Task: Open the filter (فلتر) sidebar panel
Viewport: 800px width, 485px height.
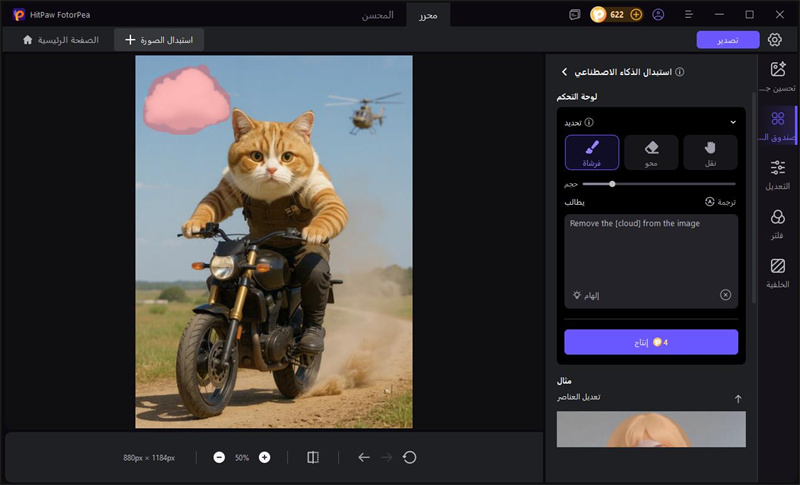Action: click(x=778, y=223)
